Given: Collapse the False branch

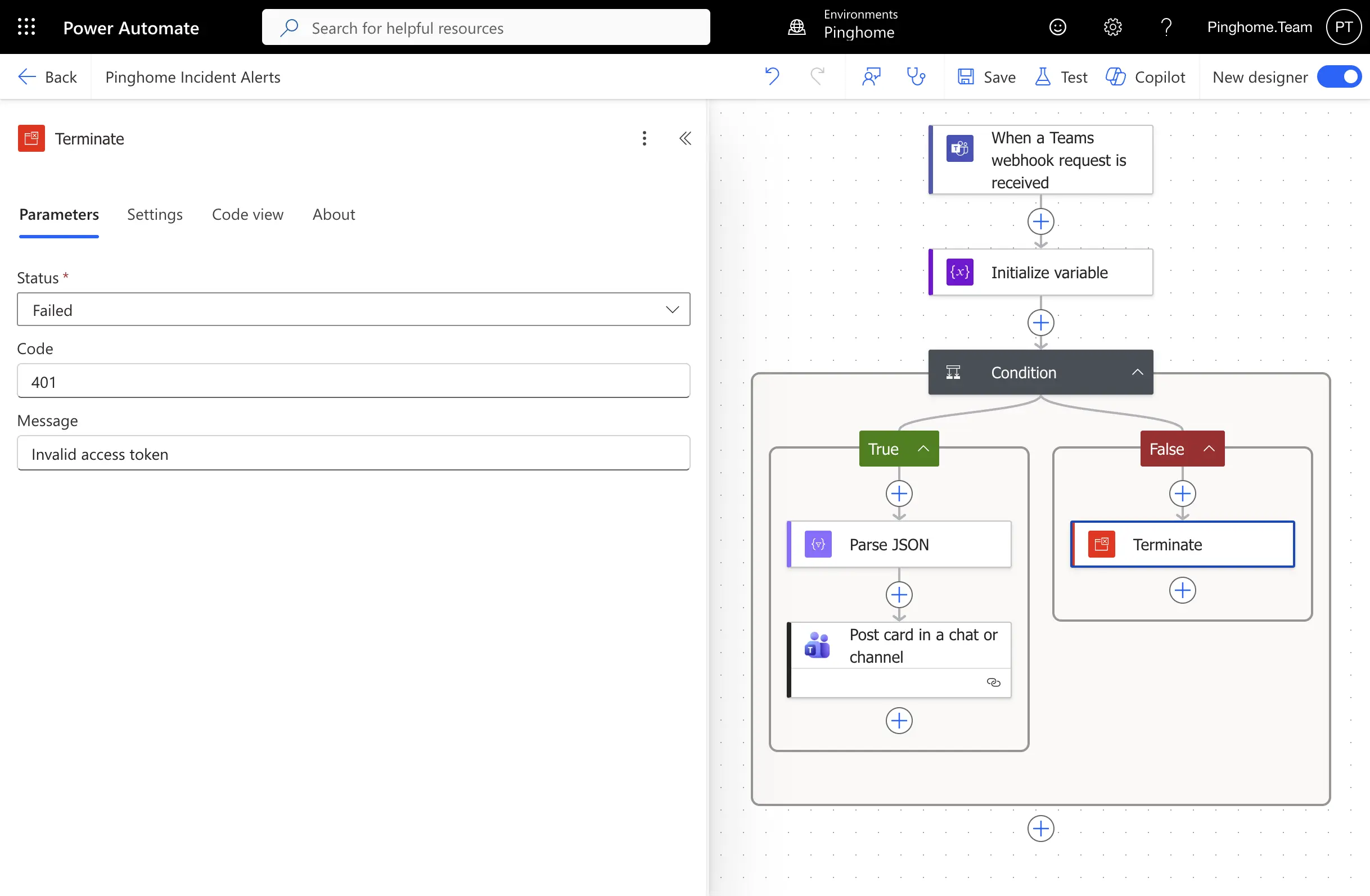Looking at the screenshot, I should pos(1209,449).
